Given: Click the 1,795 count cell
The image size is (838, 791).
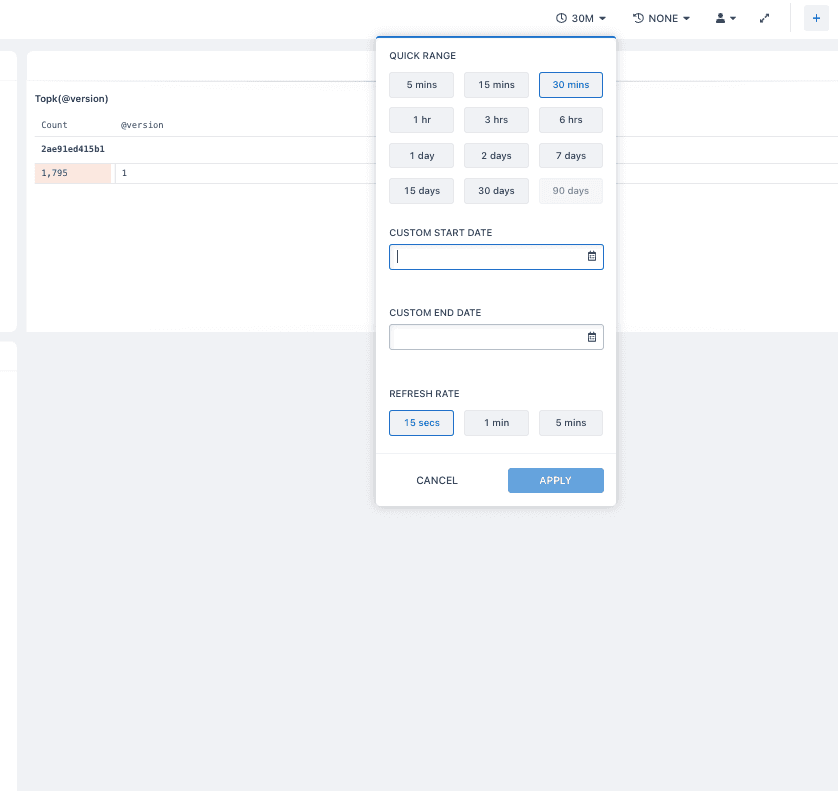Looking at the screenshot, I should (x=73, y=173).
